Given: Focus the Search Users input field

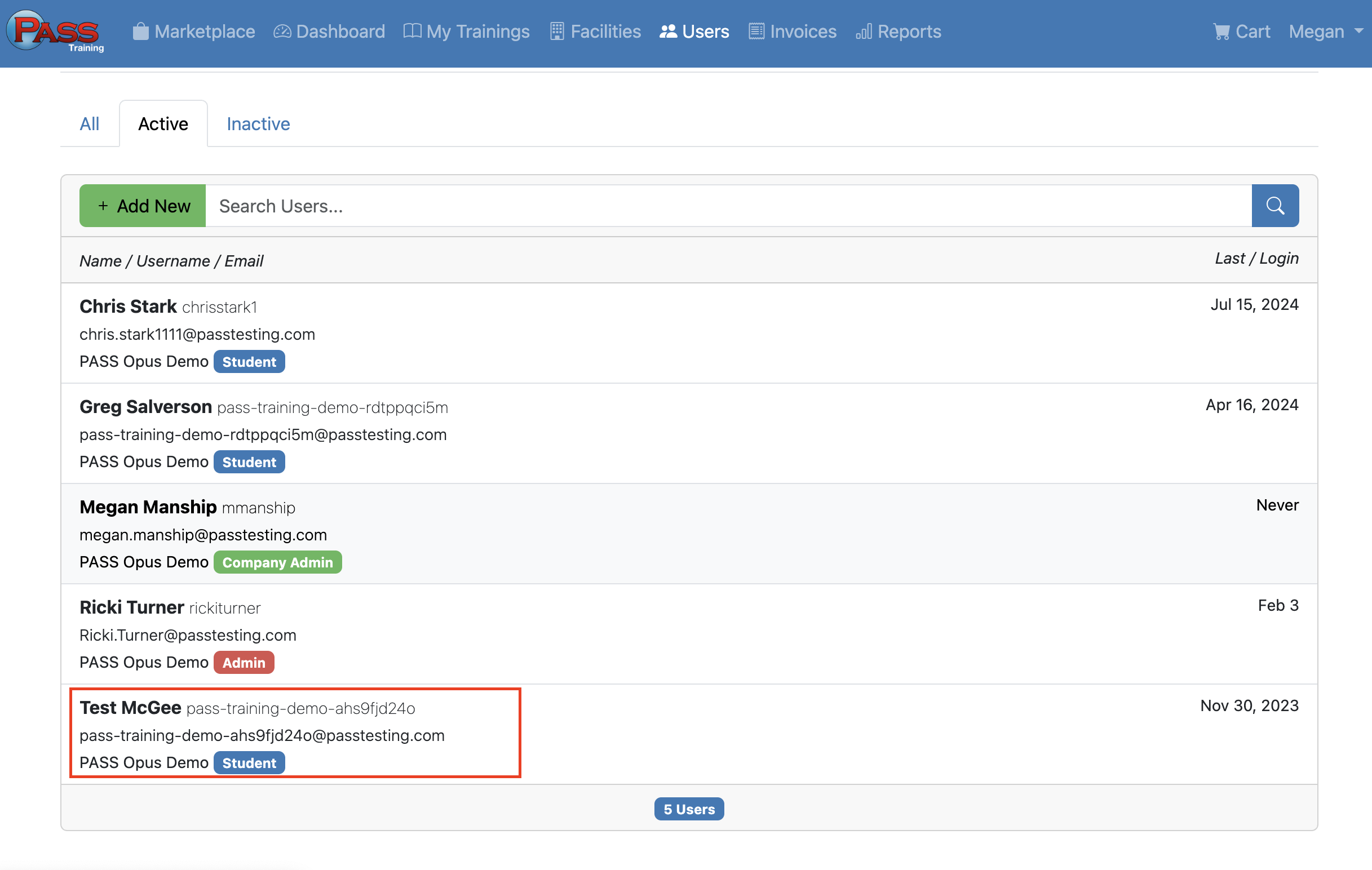Looking at the screenshot, I should coord(728,206).
